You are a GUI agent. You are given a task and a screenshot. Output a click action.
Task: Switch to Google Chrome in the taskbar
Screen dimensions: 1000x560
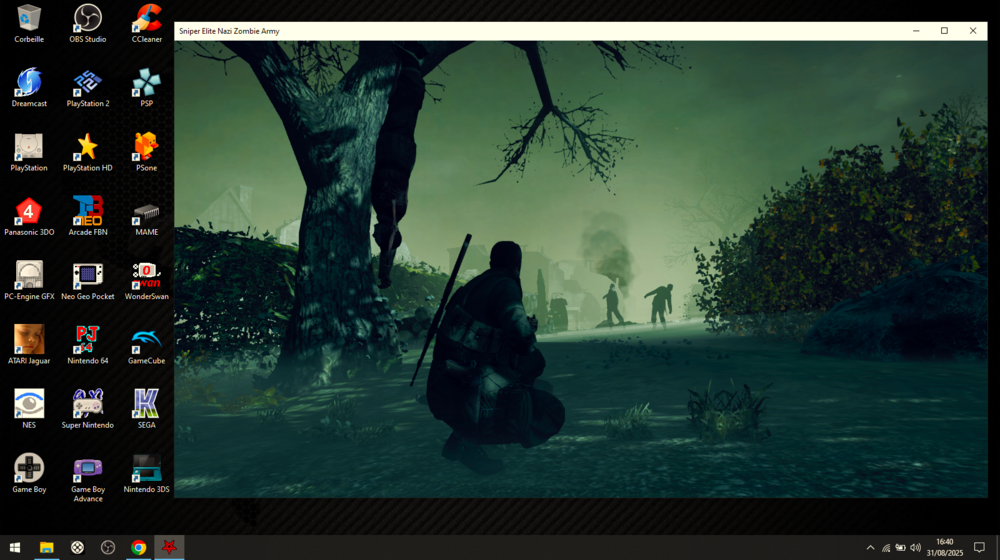(139, 548)
